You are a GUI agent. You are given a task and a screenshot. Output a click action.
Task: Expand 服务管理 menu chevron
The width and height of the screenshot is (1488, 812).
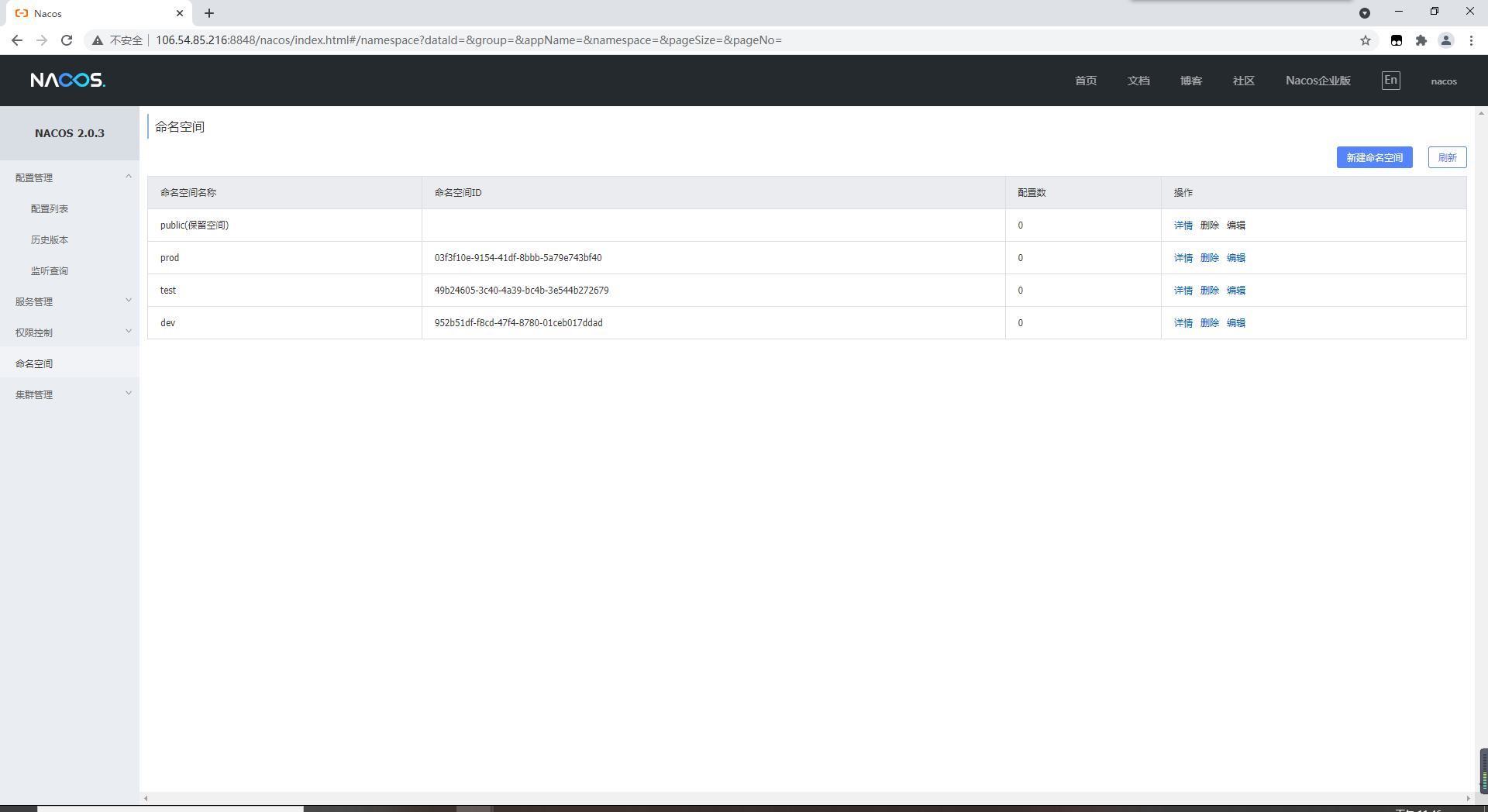click(129, 301)
